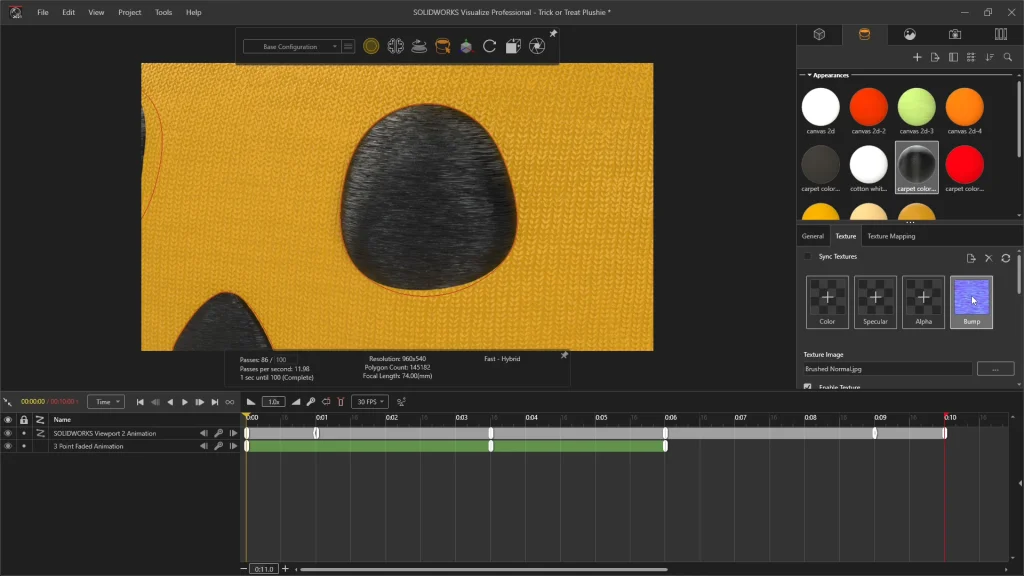This screenshot has width=1024, height=576.
Task: Click the turntable icon in main toolbar
Action: coord(419,46)
